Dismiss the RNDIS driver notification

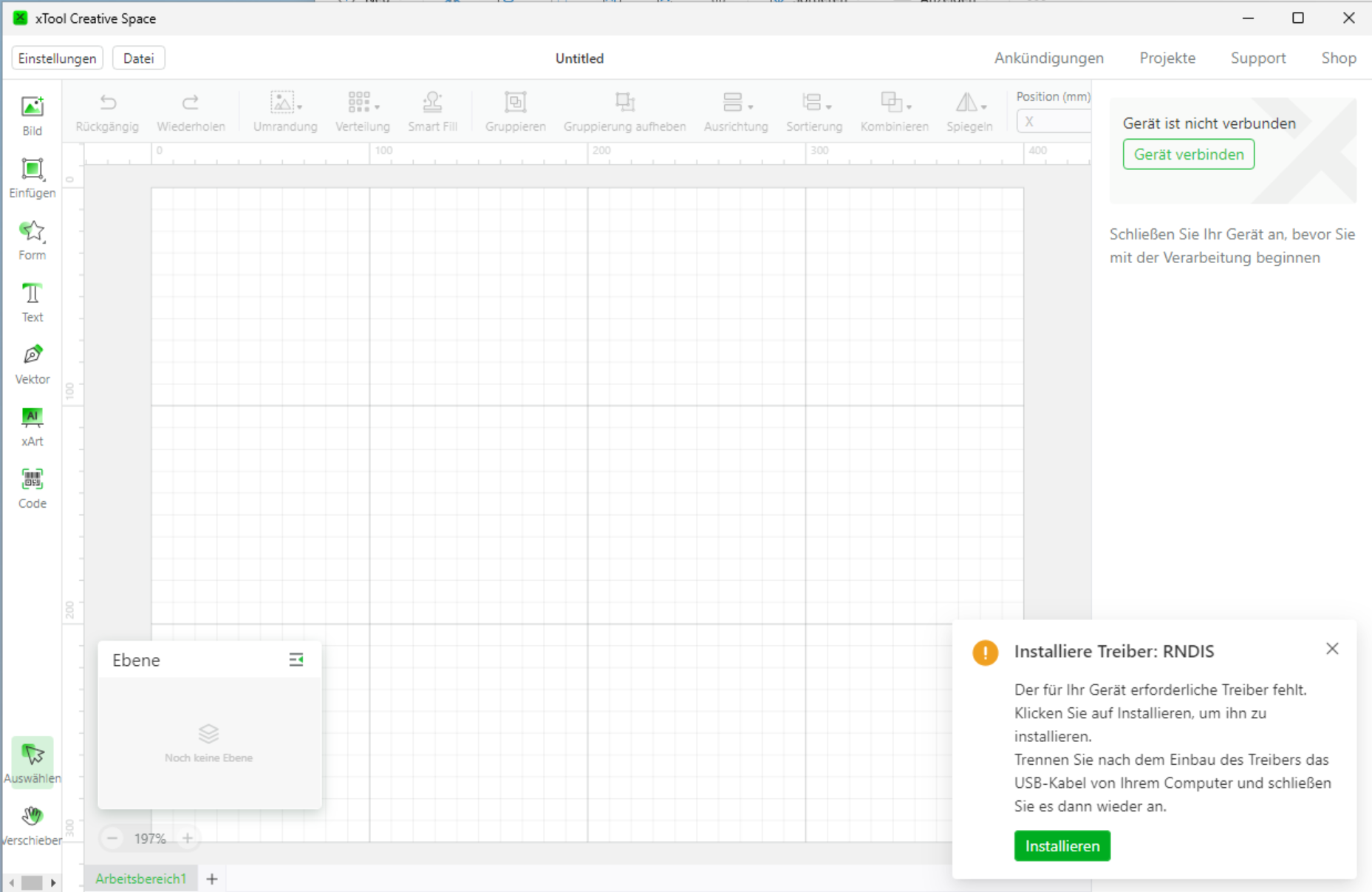1331,649
